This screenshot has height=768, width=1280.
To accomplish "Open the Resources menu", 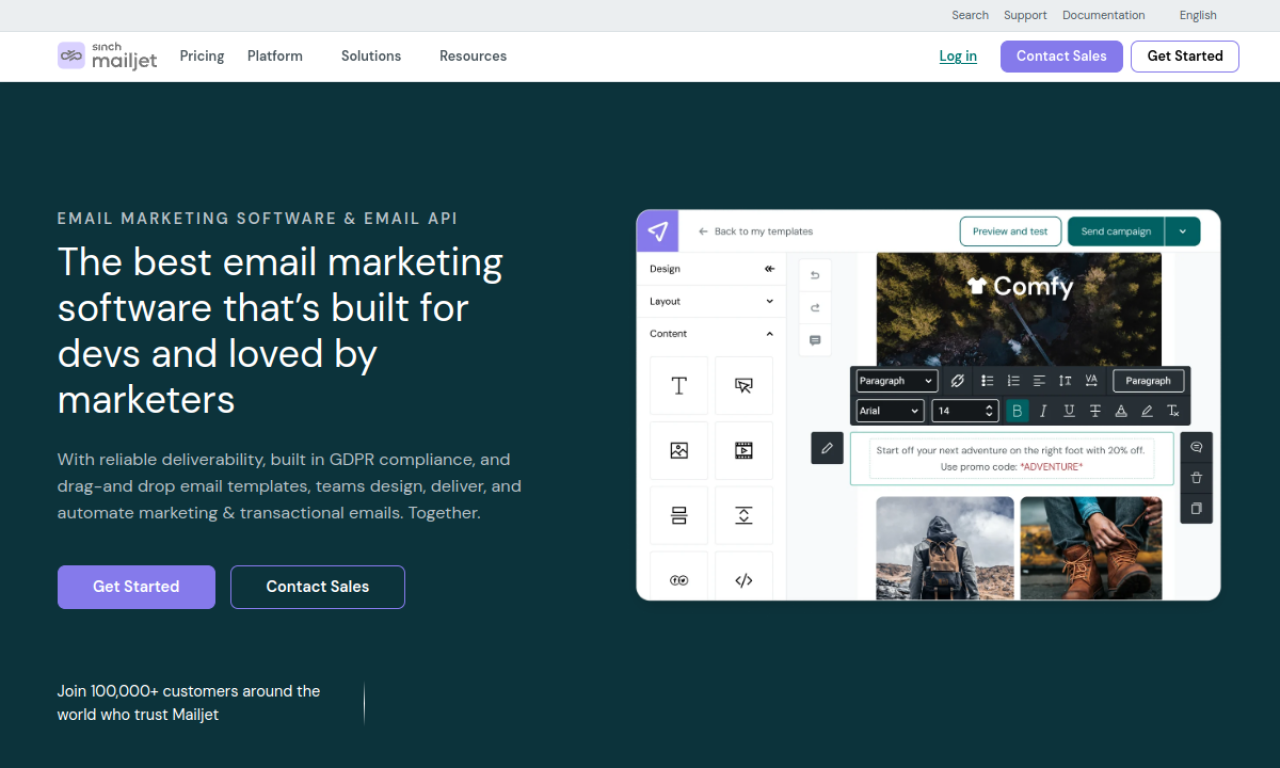I will coord(473,56).
